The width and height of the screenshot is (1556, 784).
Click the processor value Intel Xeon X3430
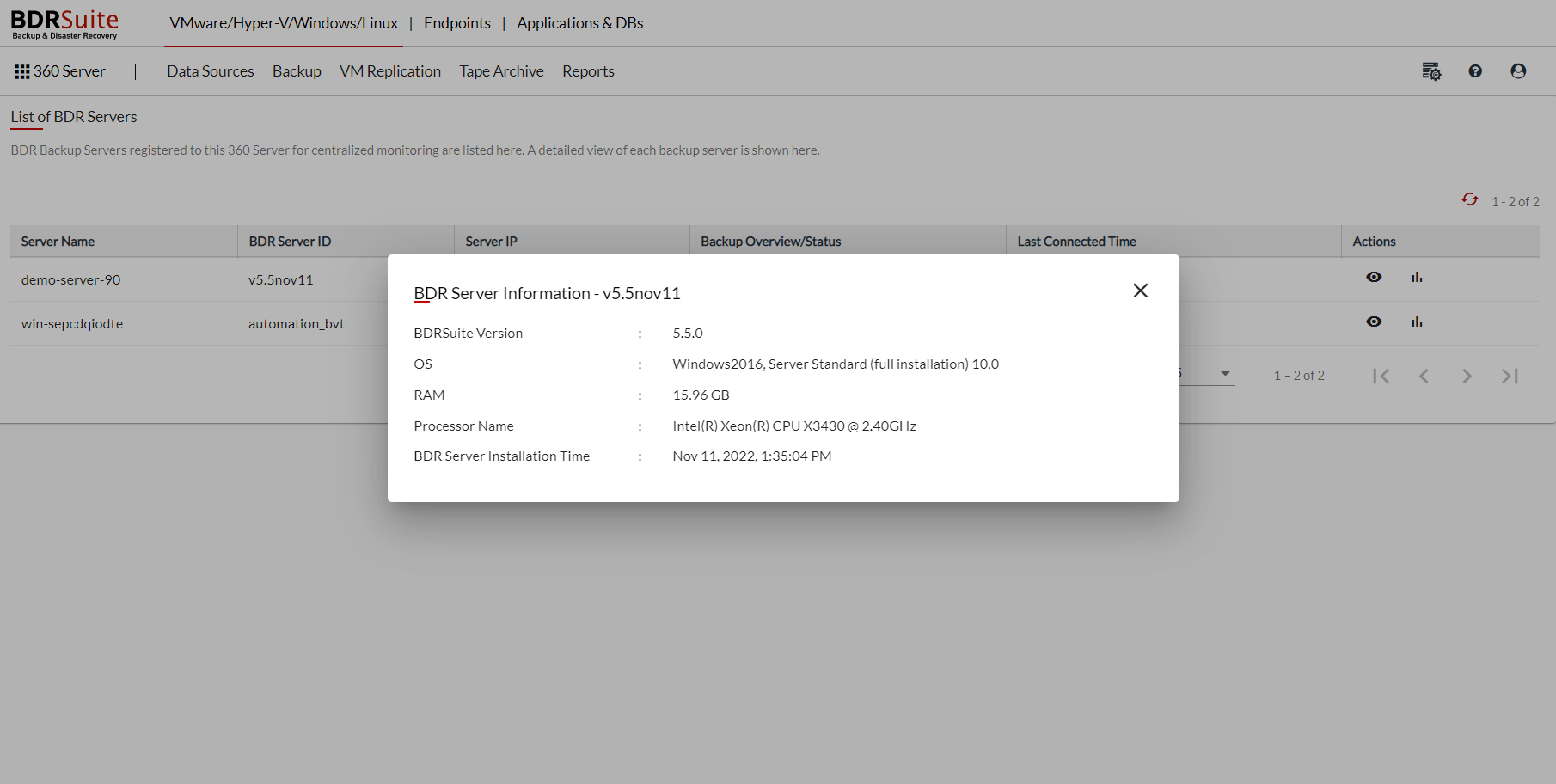794,426
